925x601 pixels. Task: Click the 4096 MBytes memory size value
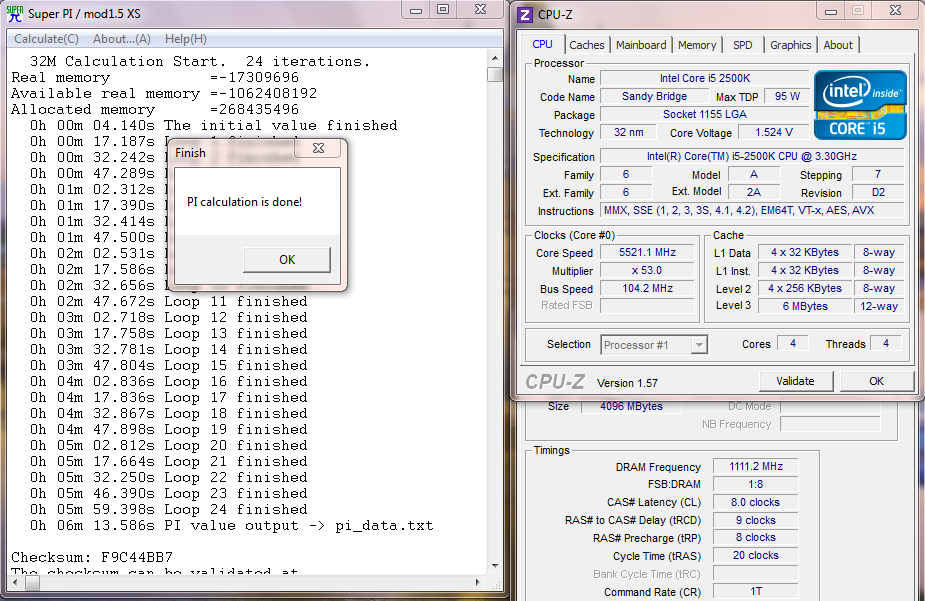[631, 406]
